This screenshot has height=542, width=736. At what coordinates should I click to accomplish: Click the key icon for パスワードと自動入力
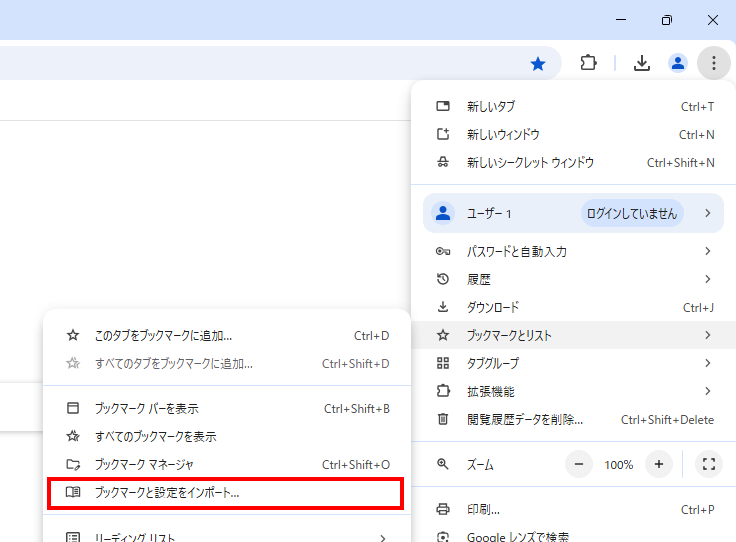click(x=443, y=252)
